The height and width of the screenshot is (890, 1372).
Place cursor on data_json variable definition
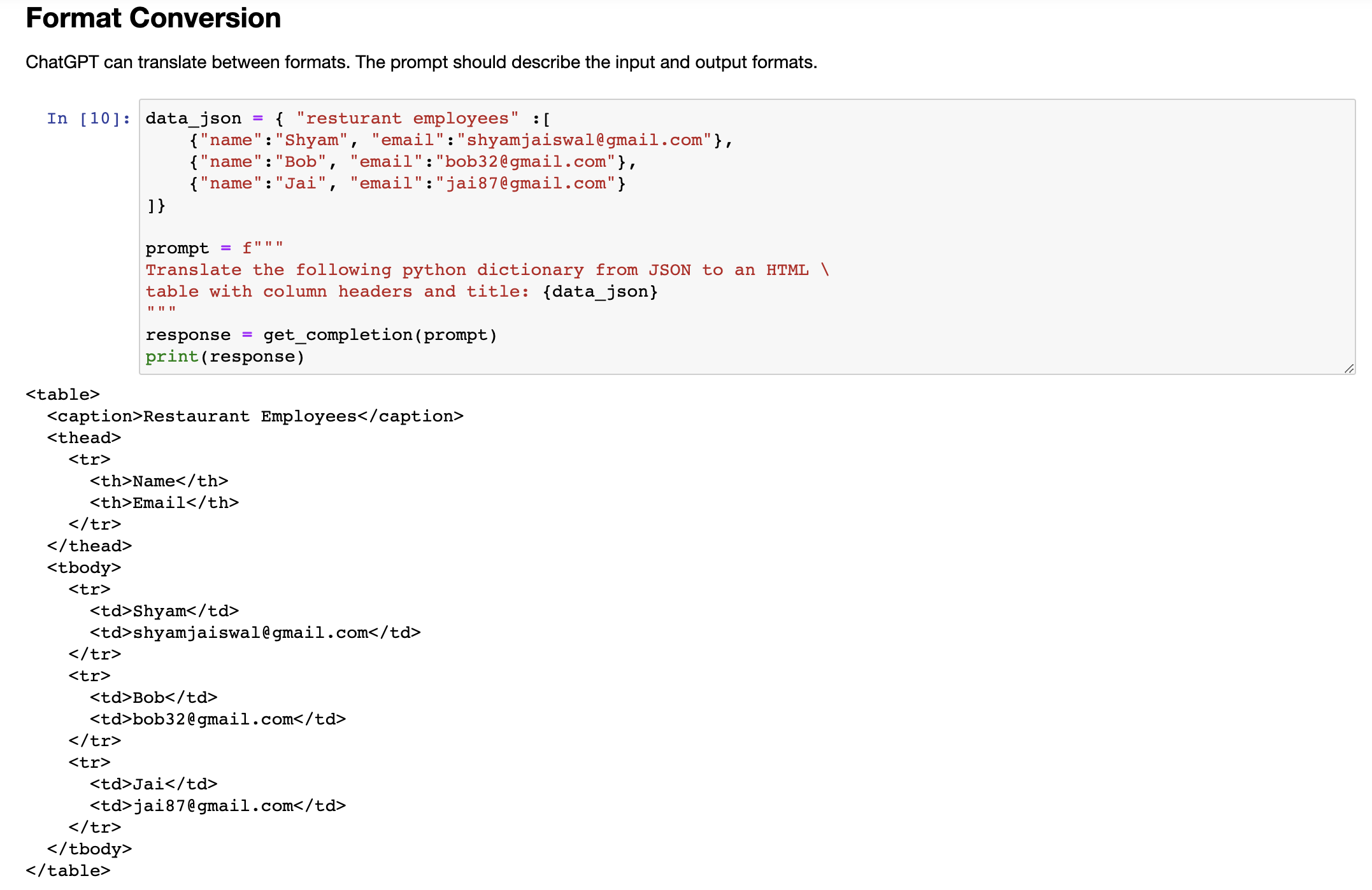[193, 118]
